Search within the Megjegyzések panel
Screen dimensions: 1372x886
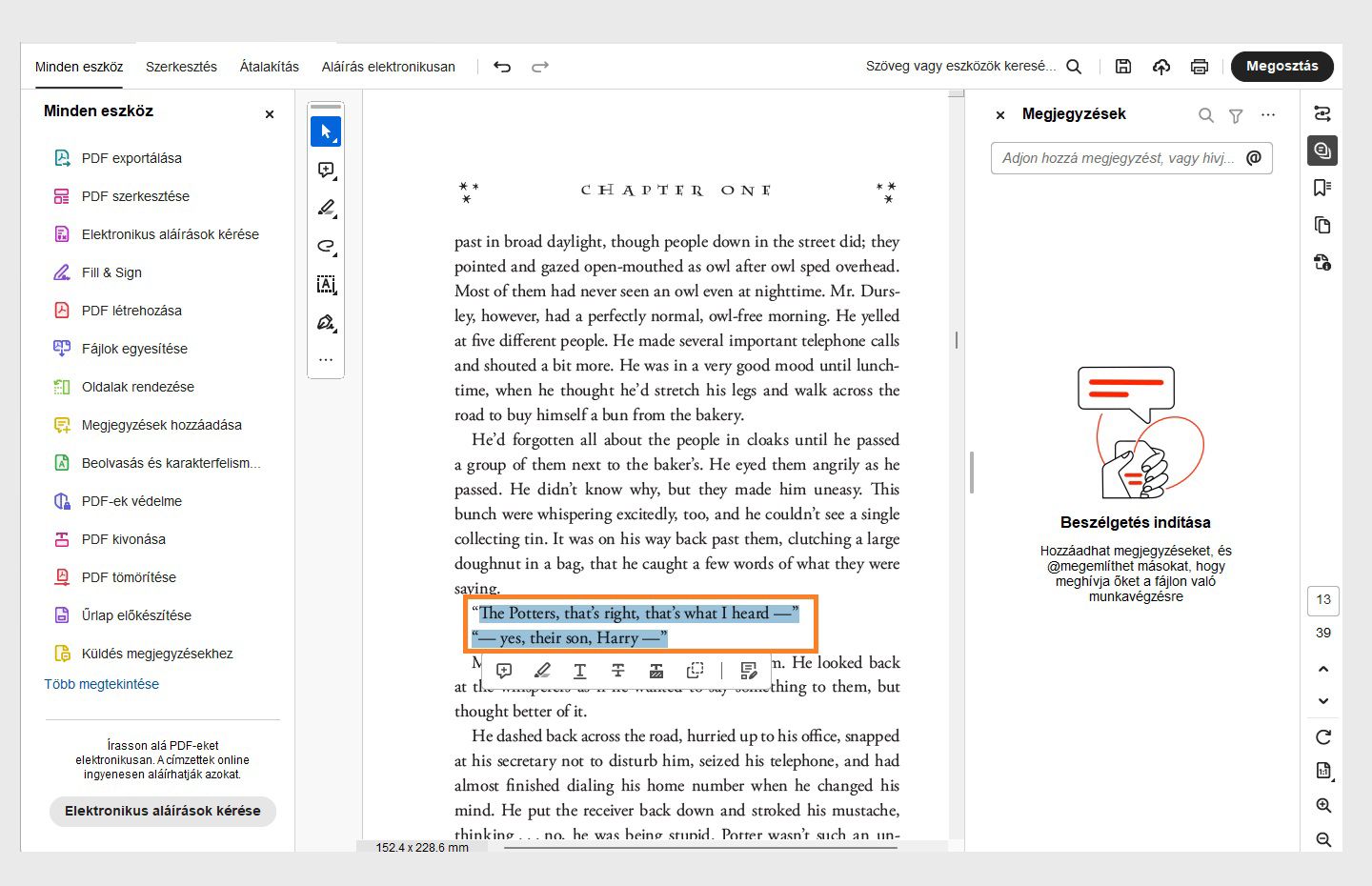click(x=1206, y=115)
